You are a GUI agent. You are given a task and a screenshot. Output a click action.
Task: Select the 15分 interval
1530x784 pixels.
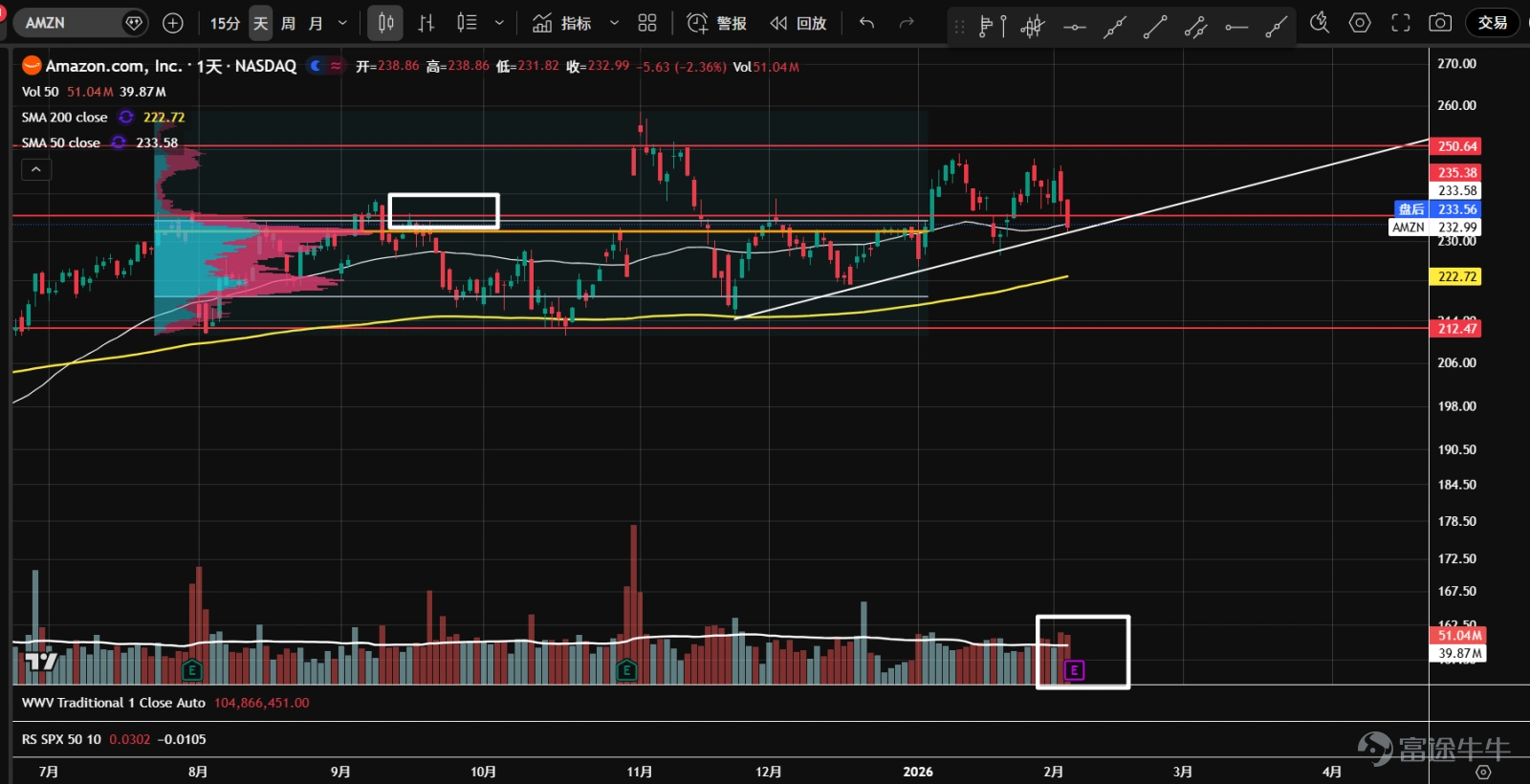click(x=226, y=23)
